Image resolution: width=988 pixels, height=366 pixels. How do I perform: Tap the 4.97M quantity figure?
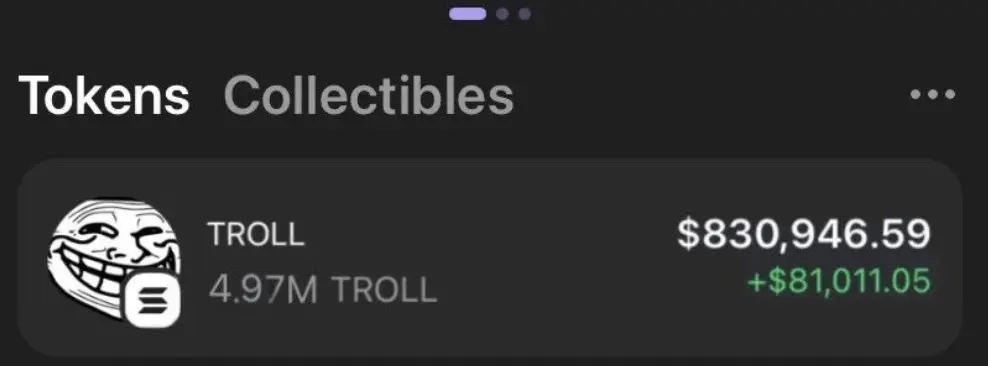click(263, 290)
